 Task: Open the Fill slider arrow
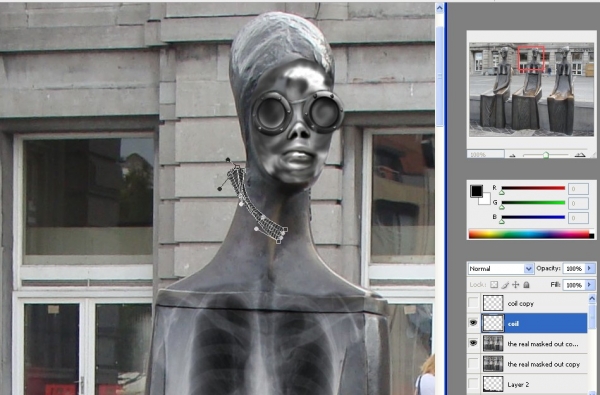coord(590,285)
